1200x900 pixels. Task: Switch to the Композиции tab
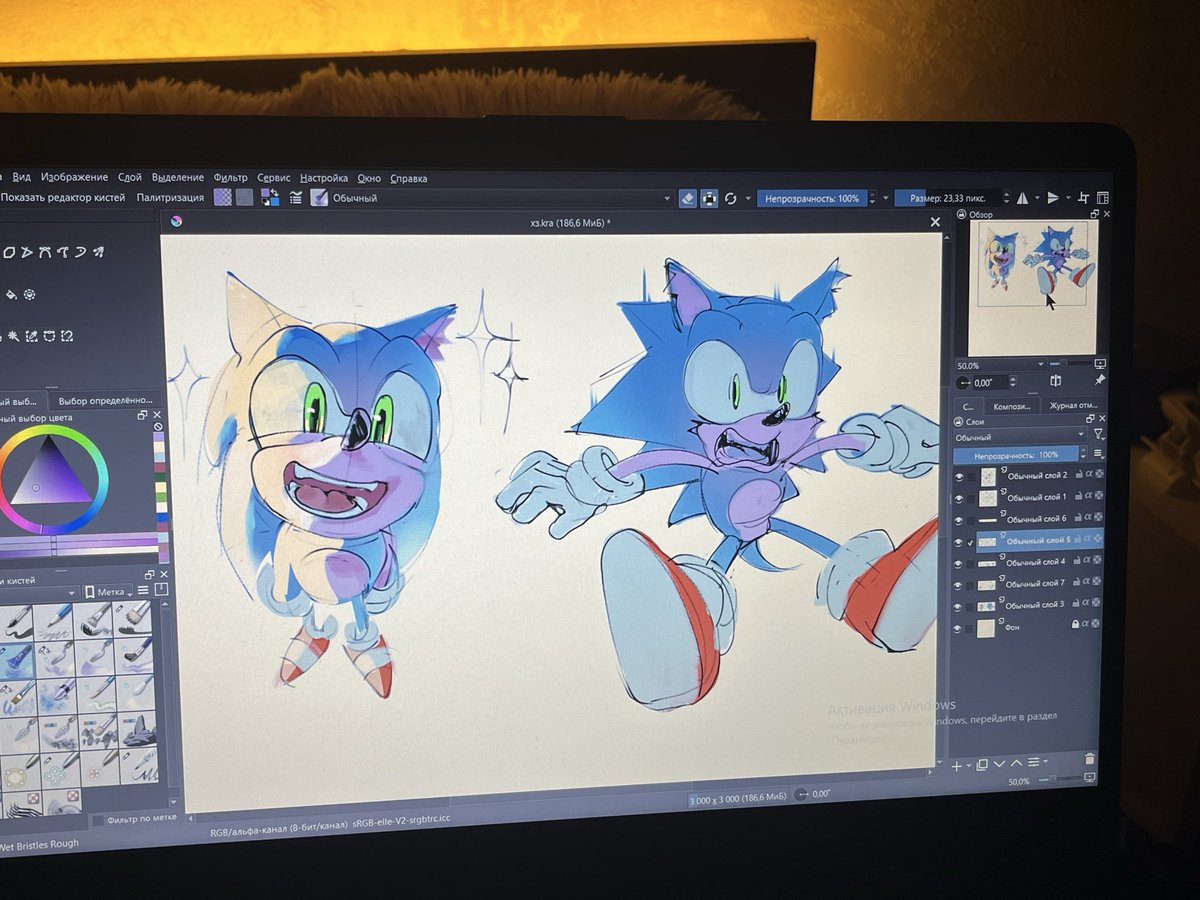click(x=1013, y=407)
